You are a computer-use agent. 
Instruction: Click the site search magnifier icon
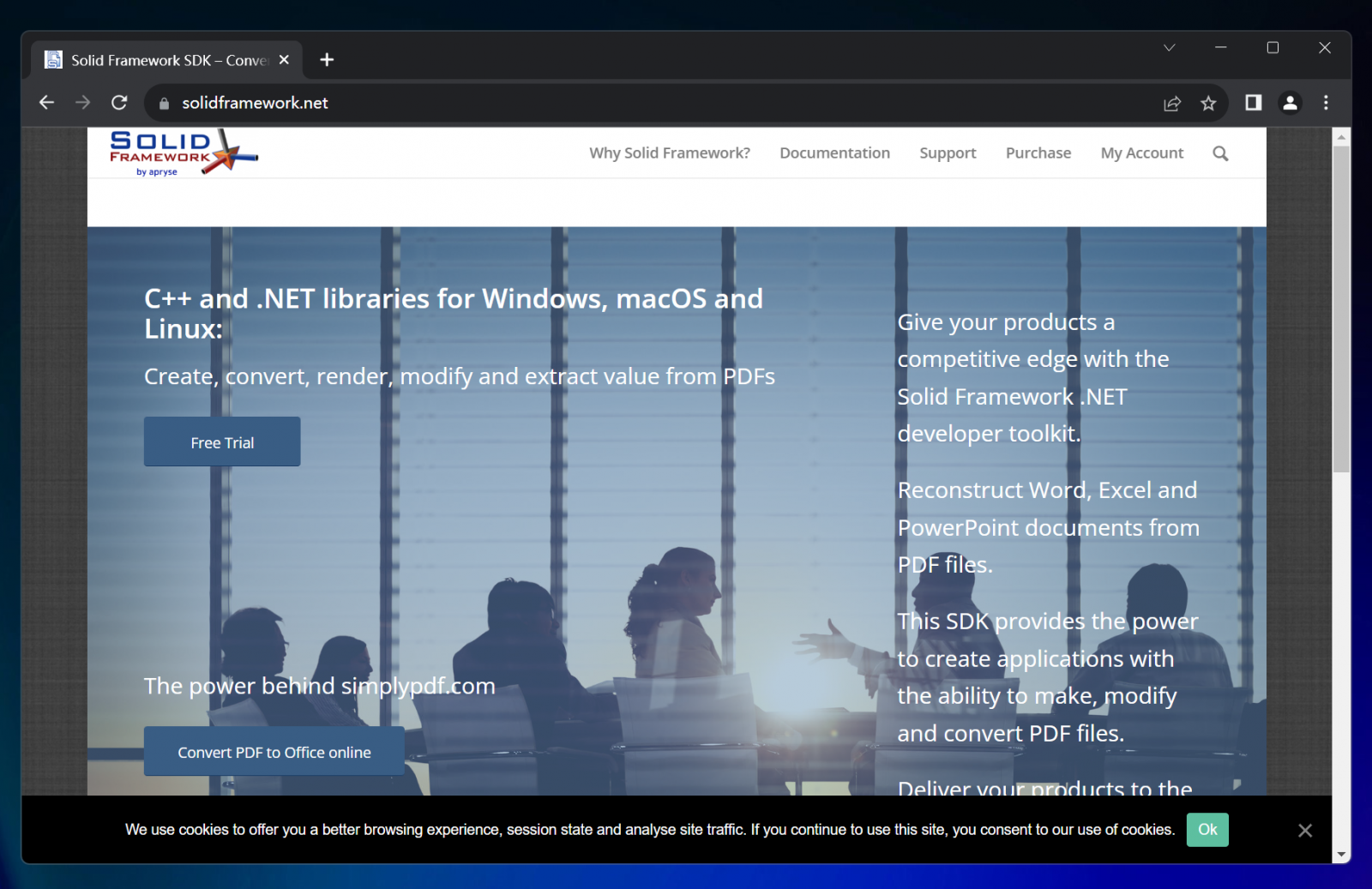[1220, 153]
